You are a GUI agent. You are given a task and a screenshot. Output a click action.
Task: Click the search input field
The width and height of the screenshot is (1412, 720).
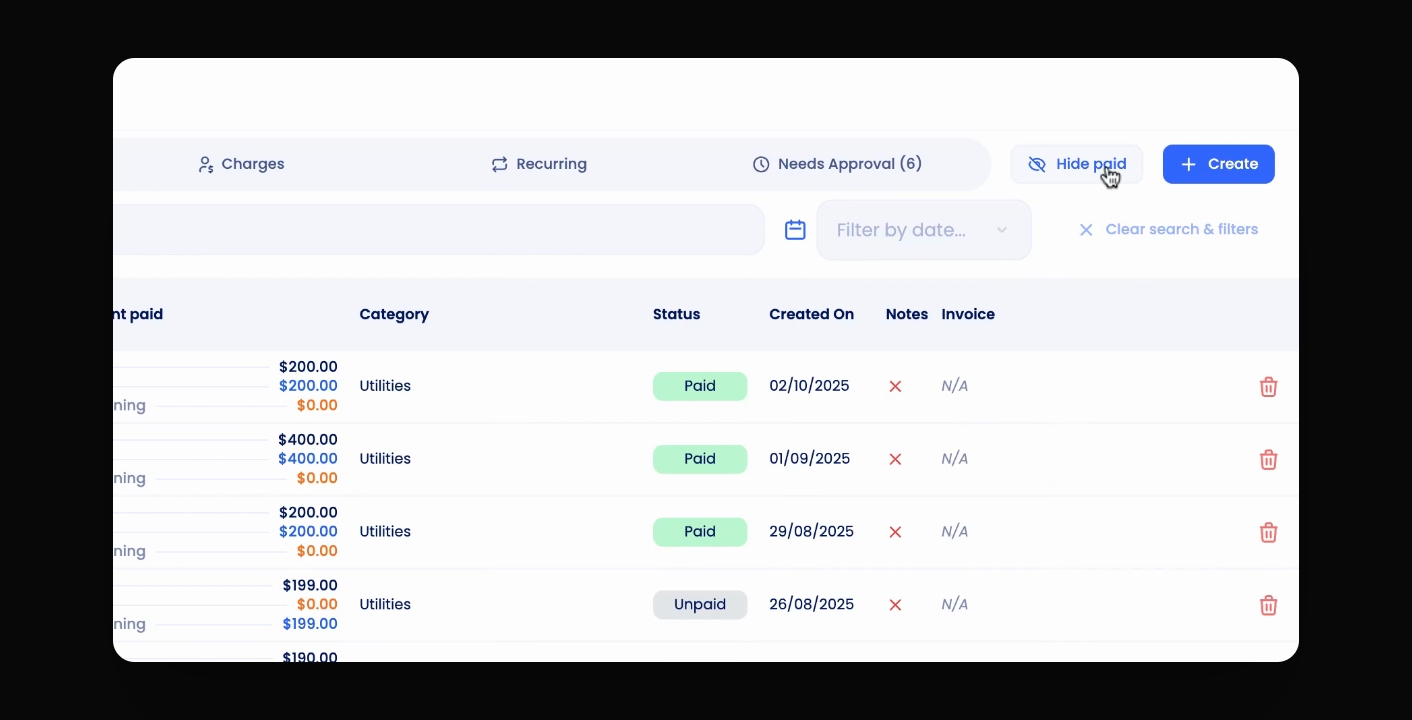click(439, 230)
